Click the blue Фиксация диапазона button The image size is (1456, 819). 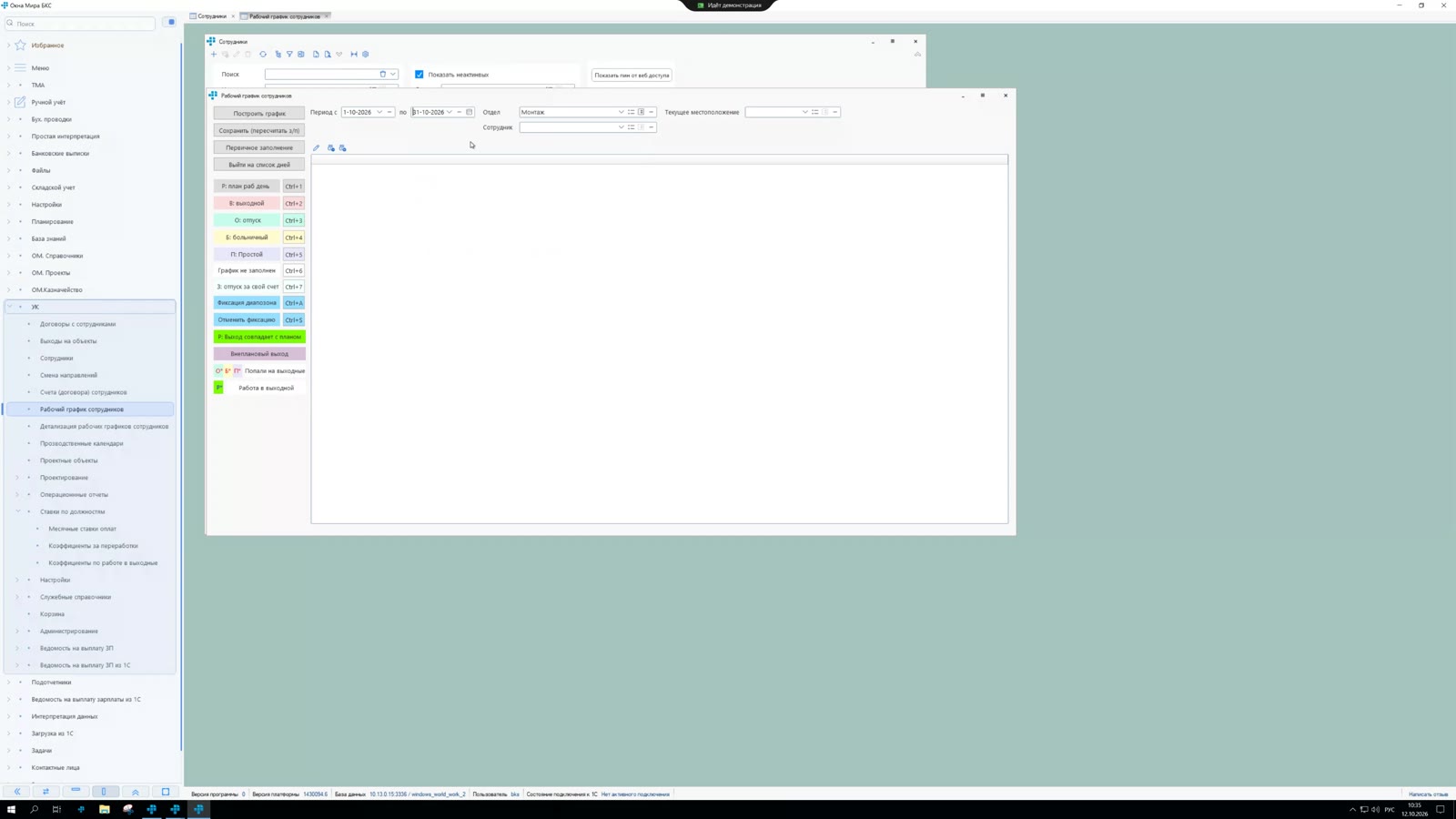click(247, 302)
